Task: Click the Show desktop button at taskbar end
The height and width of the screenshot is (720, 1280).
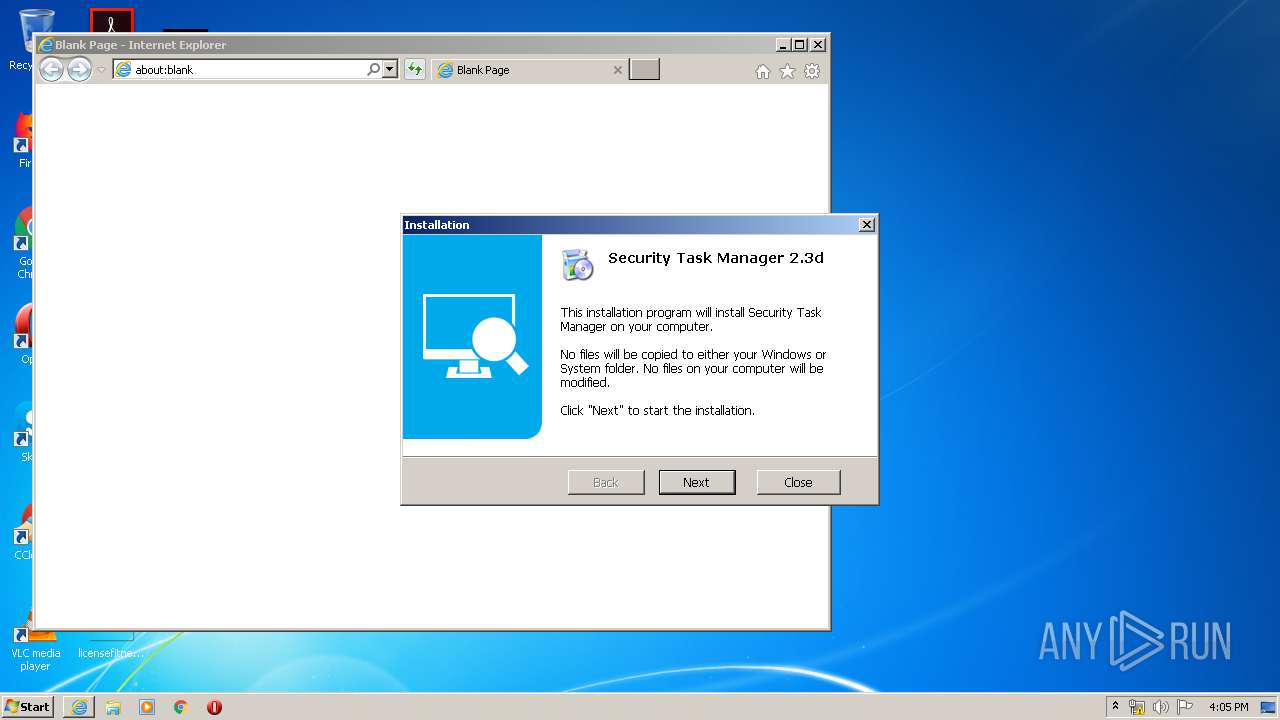Action: [x=1270, y=707]
